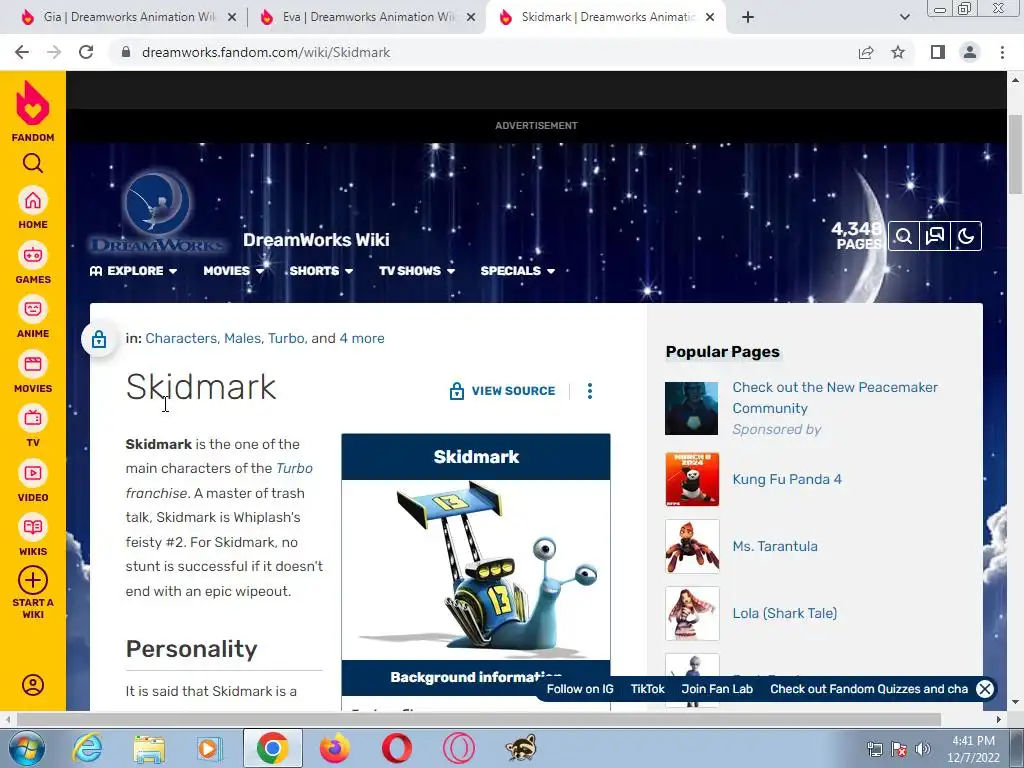
Task: Show the 4 more categories
Action: pyautogui.click(x=362, y=338)
